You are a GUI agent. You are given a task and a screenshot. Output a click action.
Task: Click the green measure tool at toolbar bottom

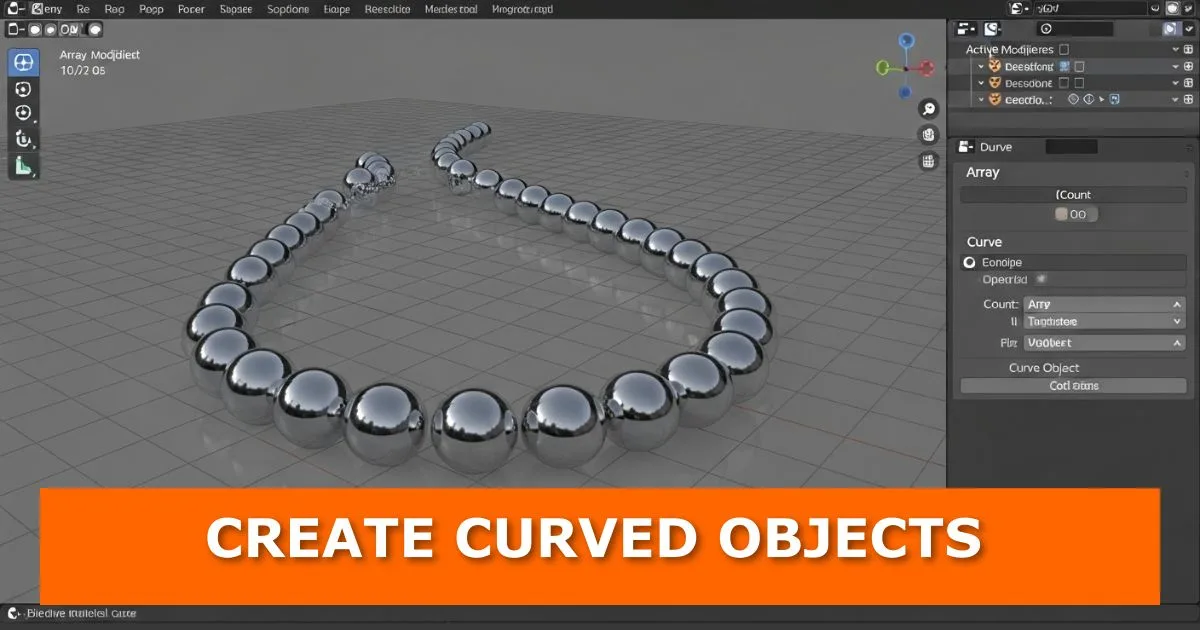click(x=23, y=166)
